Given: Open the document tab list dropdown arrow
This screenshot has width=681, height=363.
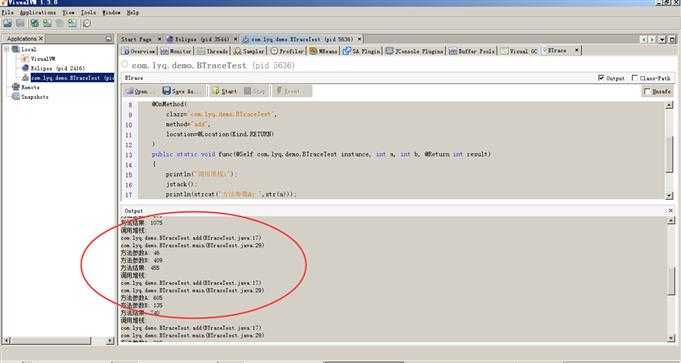Looking at the screenshot, I should tap(662, 40).
